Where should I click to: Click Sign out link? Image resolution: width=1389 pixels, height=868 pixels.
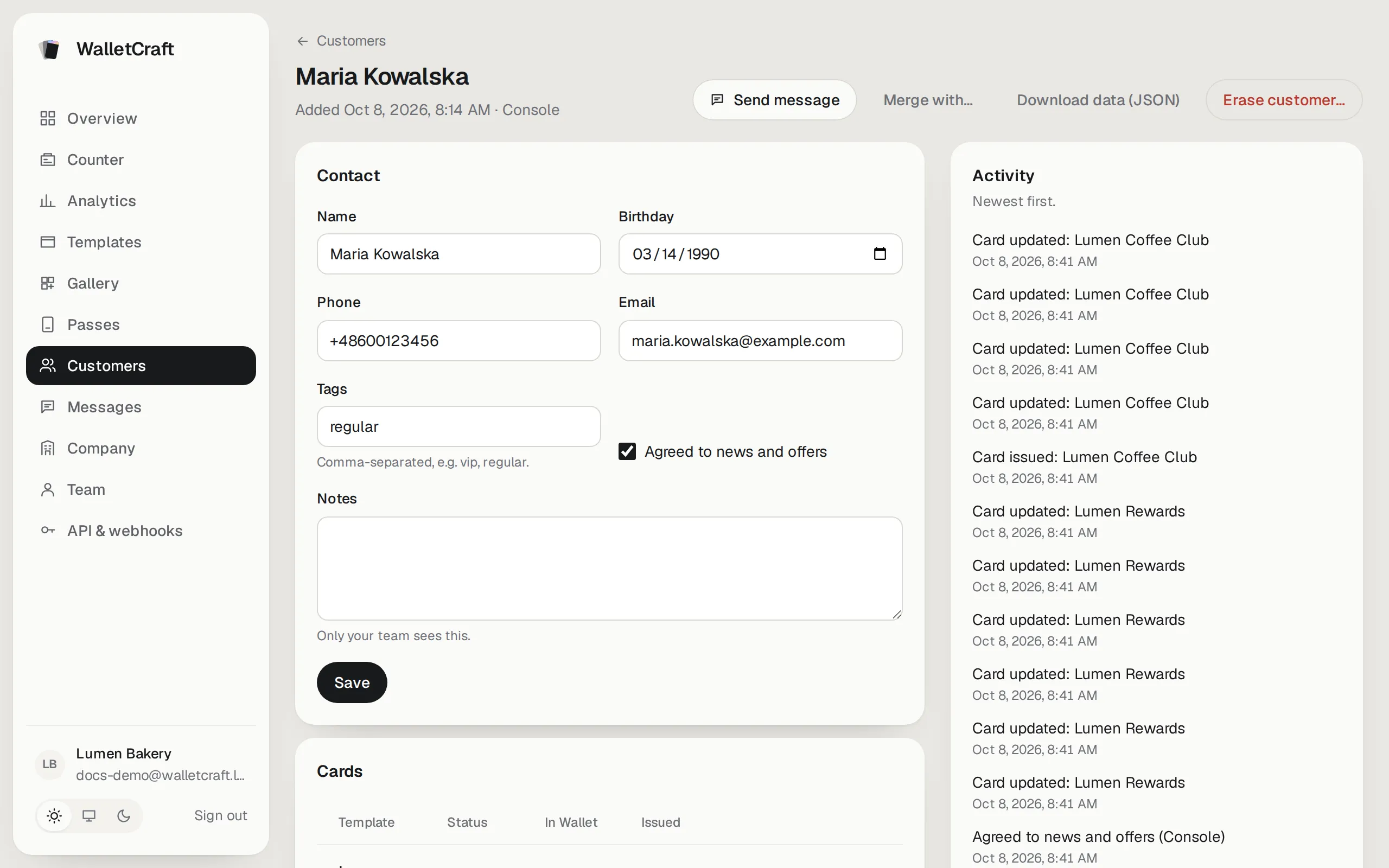[x=220, y=816]
